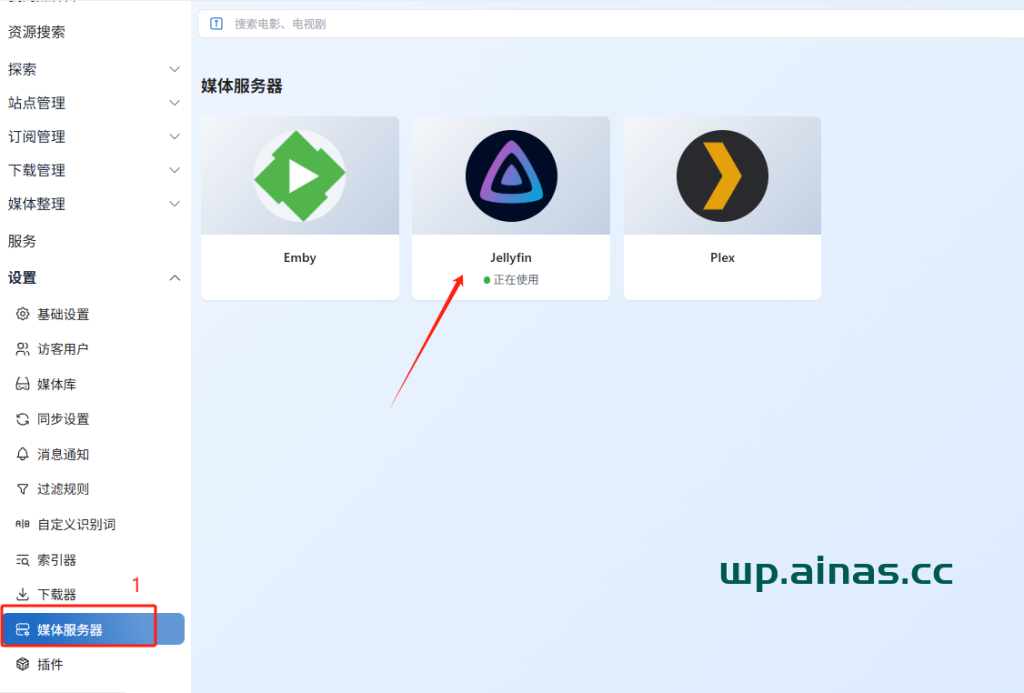The width and height of the screenshot is (1024, 693).
Task: Click the 媒体服务器 page heading
Action: coord(242,86)
